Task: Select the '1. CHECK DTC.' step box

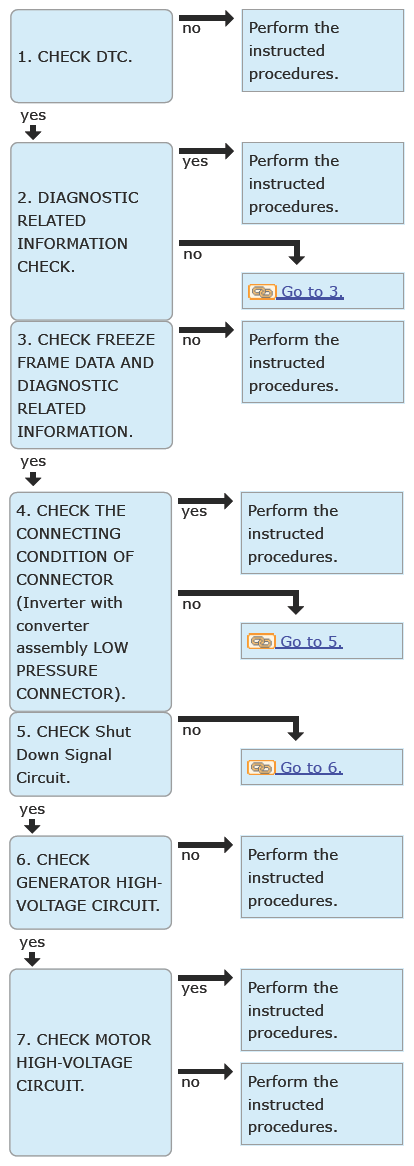Action: 91,56
